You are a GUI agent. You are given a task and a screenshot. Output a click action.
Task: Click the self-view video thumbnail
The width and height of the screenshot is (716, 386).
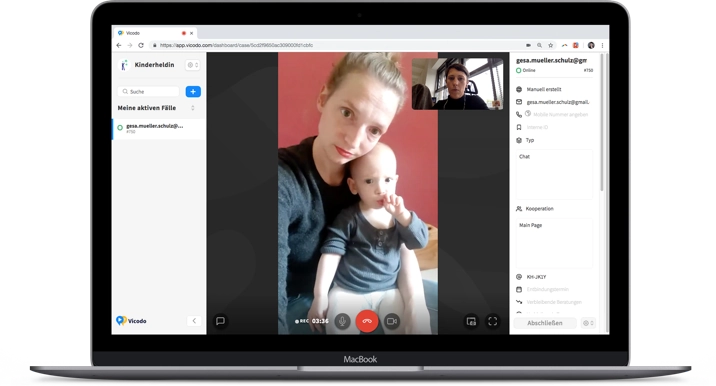tap(458, 84)
